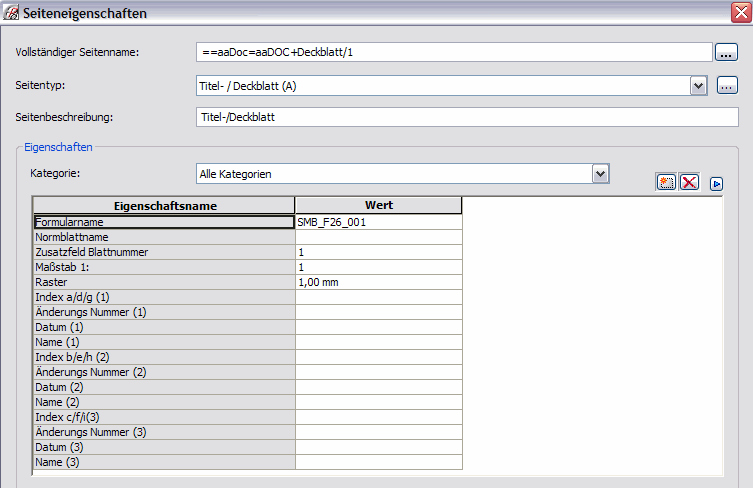Click value cell of Index a/d/g (1)
The height and width of the screenshot is (488, 753).
point(378,297)
